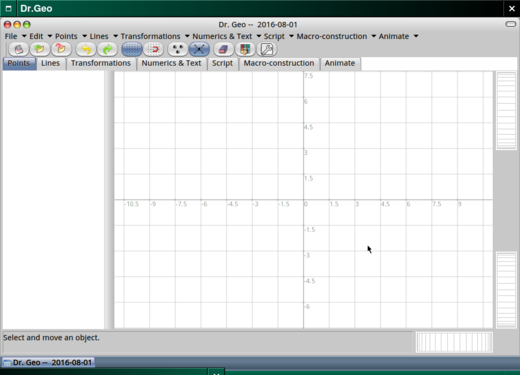Switch to the Points tab
This screenshot has width=520, height=375.
pos(19,63)
